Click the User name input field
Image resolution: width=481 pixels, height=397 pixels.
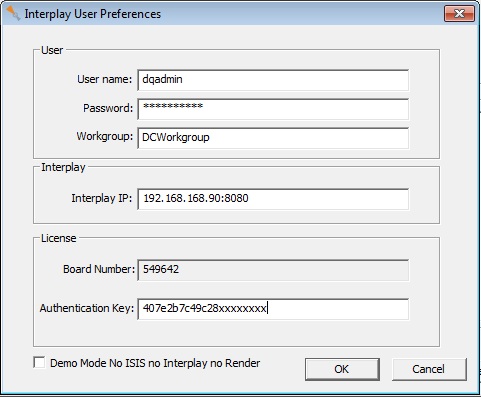[x=273, y=80]
